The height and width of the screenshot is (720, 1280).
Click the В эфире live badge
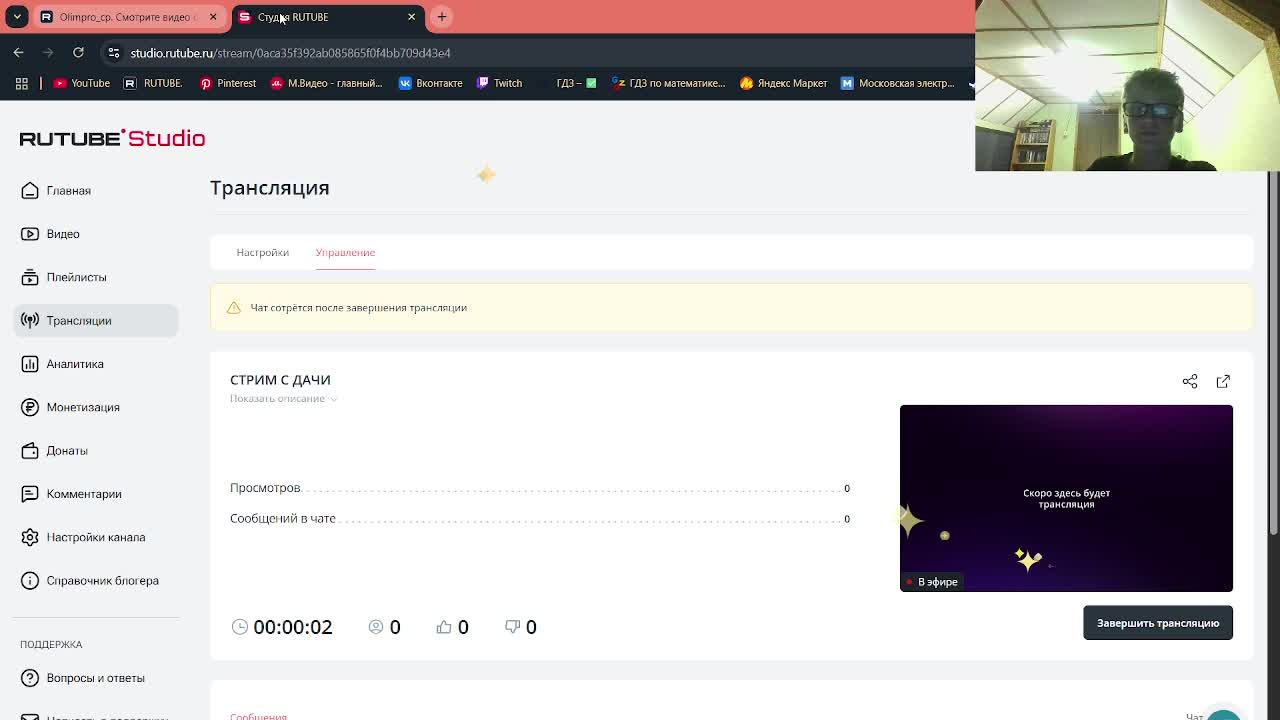(x=932, y=582)
